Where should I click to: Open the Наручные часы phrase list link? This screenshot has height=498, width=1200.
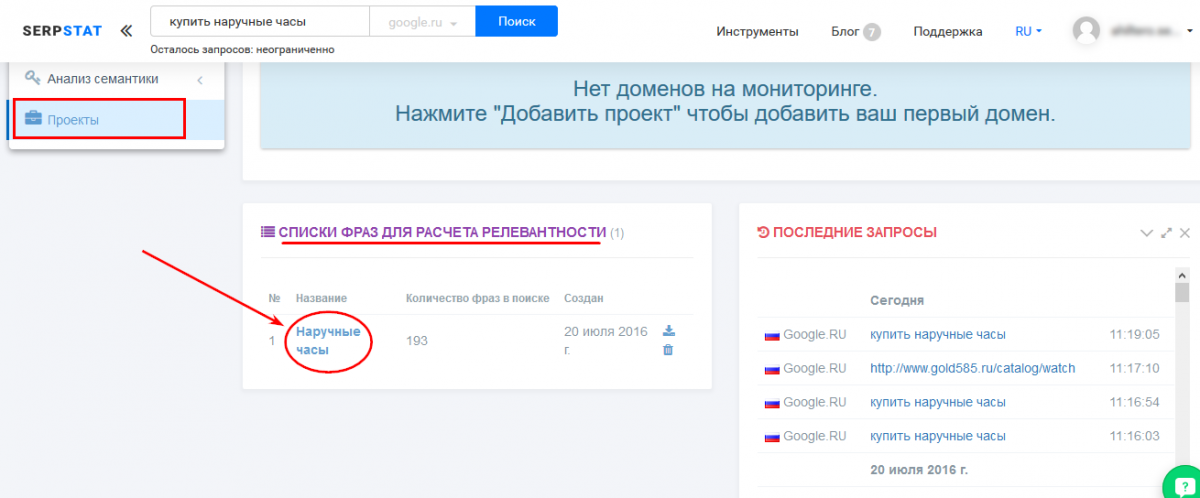pyautogui.click(x=328, y=340)
